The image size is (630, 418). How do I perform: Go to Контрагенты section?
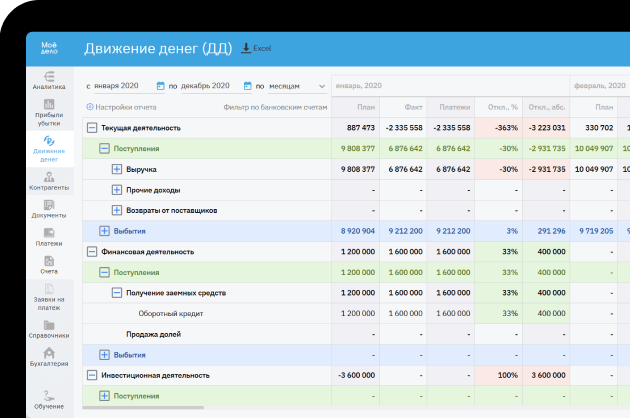(x=49, y=181)
